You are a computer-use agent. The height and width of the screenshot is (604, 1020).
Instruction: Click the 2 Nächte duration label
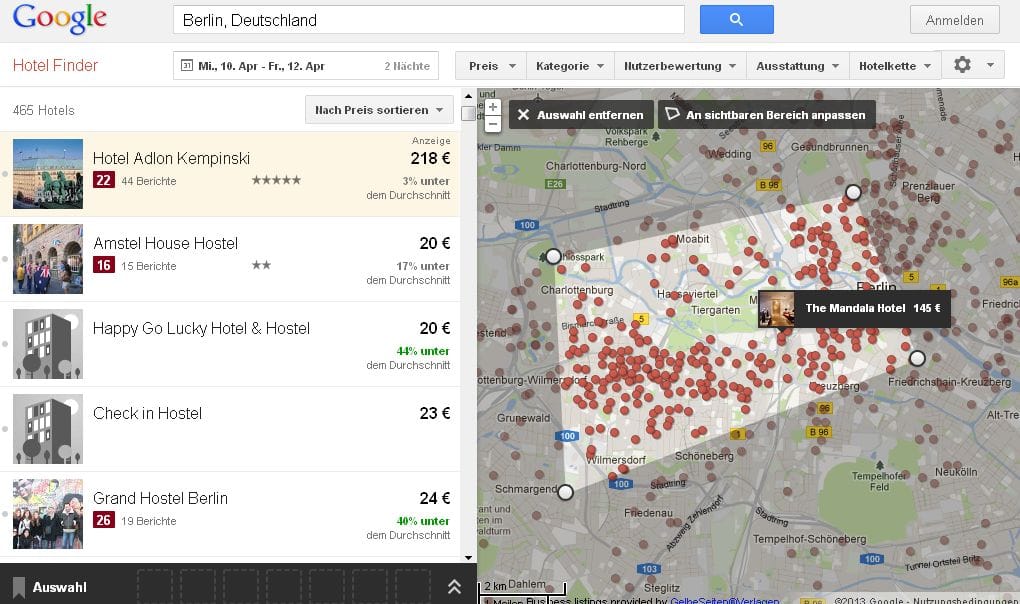click(x=407, y=66)
